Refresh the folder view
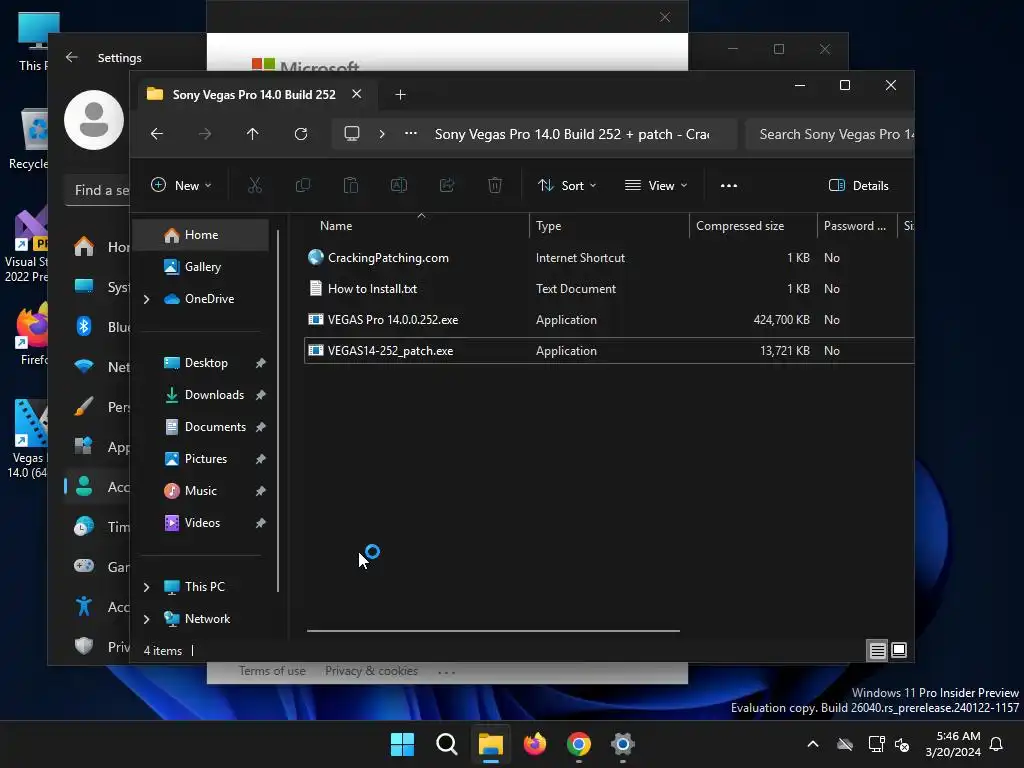Image resolution: width=1024 pixels, height=768 pixels. pyautogui.click(x=301, y=134)
